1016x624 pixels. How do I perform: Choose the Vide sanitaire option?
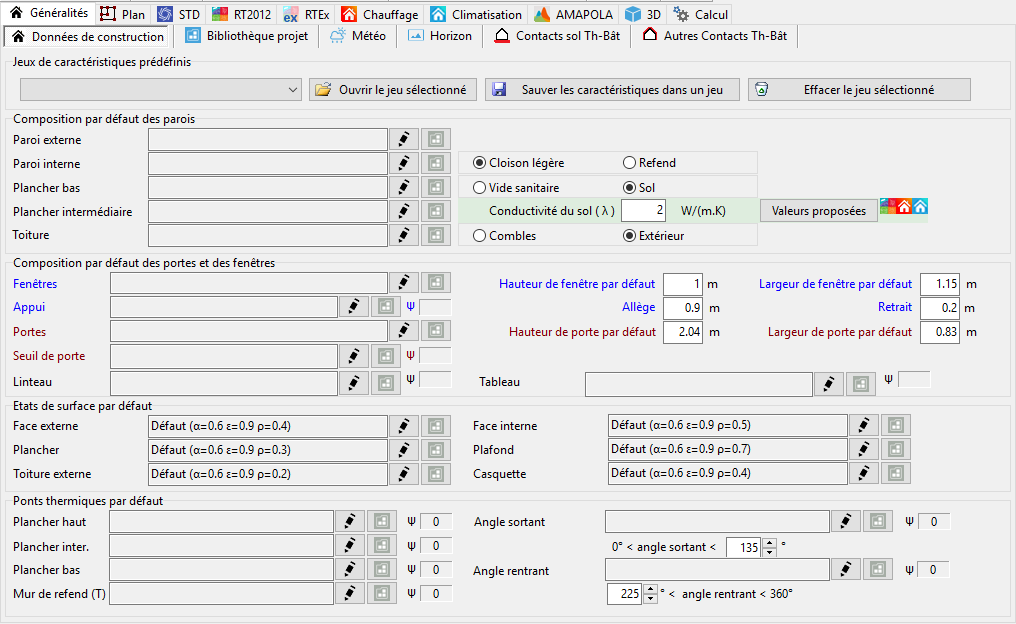[480, 187]
